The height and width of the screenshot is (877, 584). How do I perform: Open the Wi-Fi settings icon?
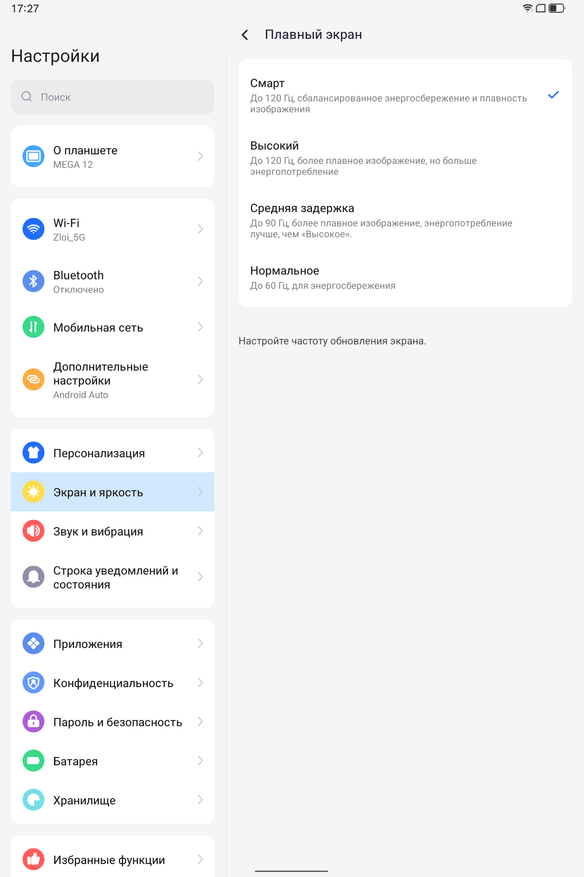[33, 229]
